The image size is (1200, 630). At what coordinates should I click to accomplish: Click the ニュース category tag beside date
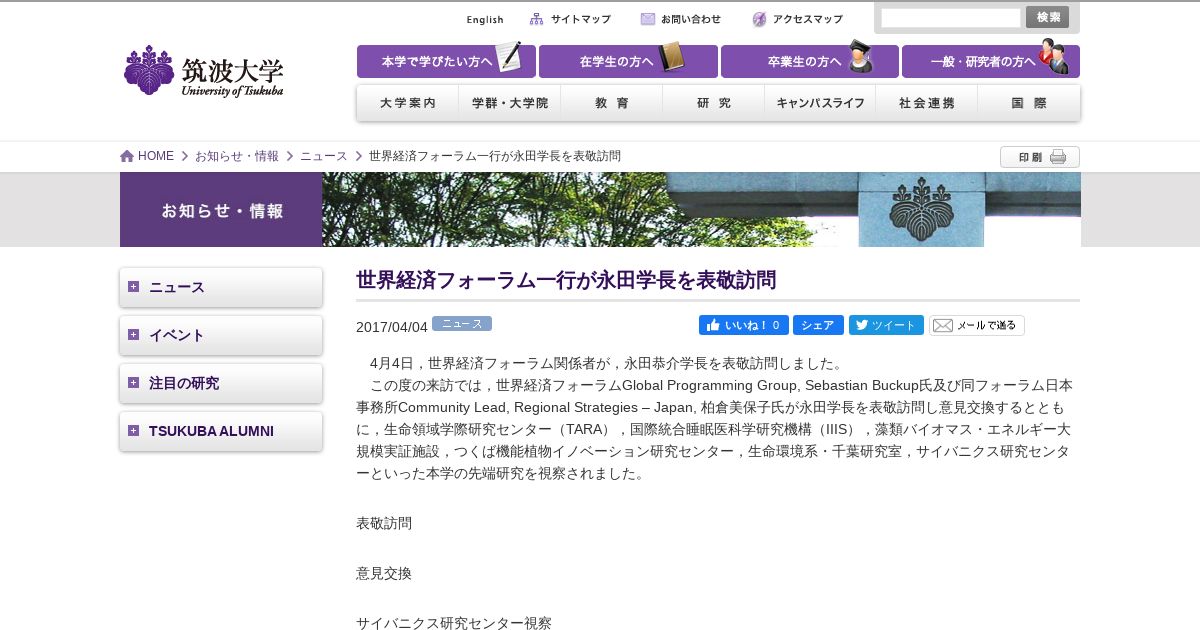[462, 324]
